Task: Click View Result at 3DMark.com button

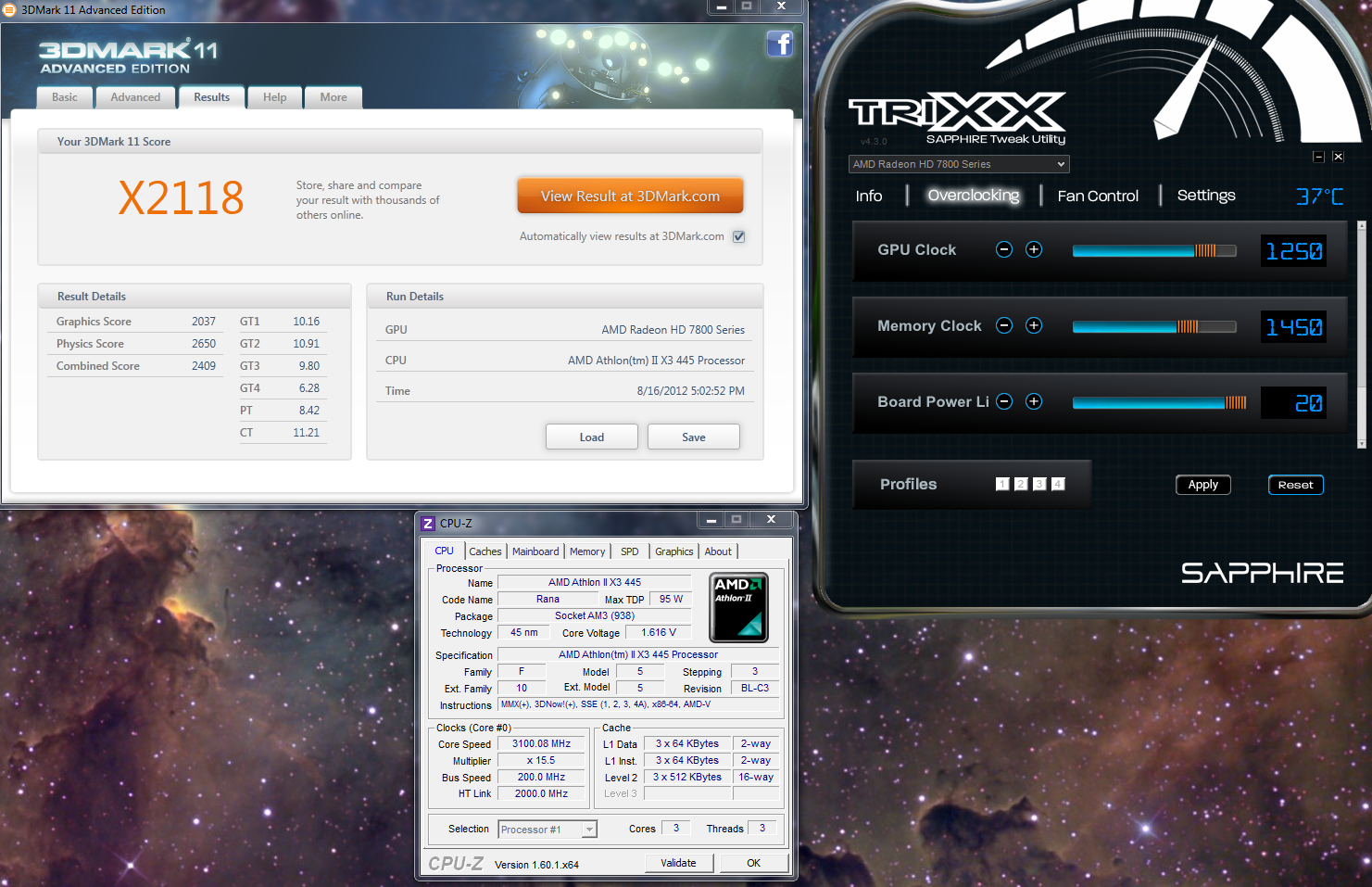Action: pos(630,196)
